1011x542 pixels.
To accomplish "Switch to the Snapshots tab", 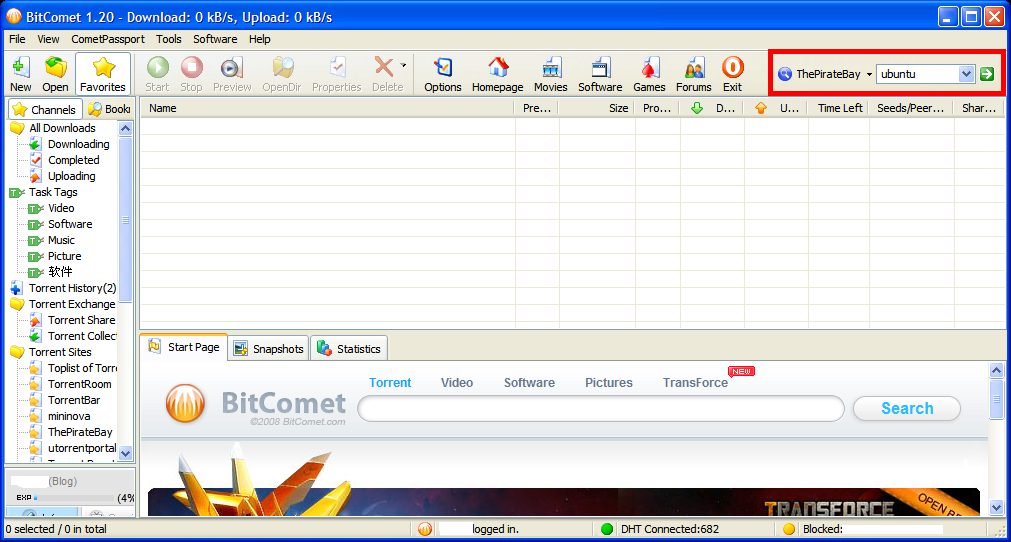I will [x=269, y=349].
